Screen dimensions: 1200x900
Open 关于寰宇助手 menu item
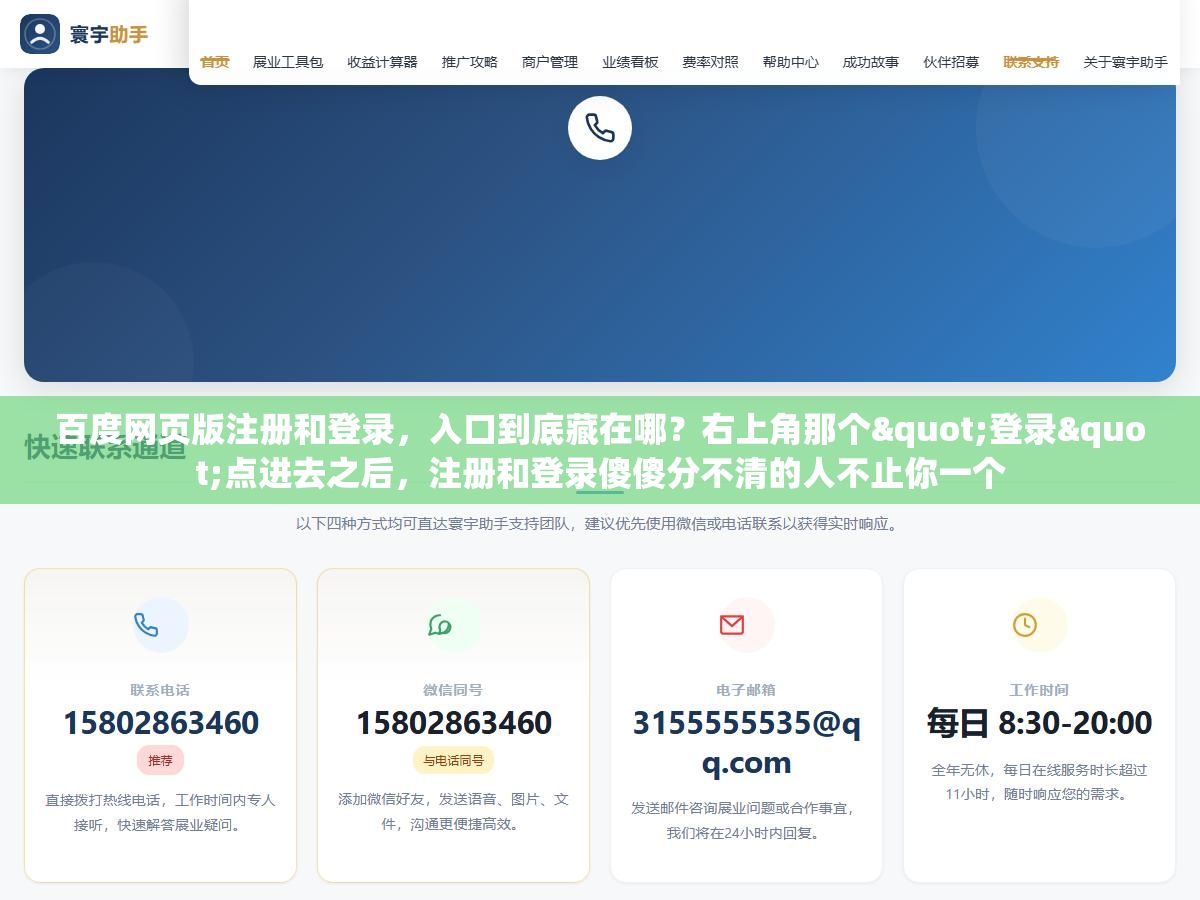point(1125,62)
